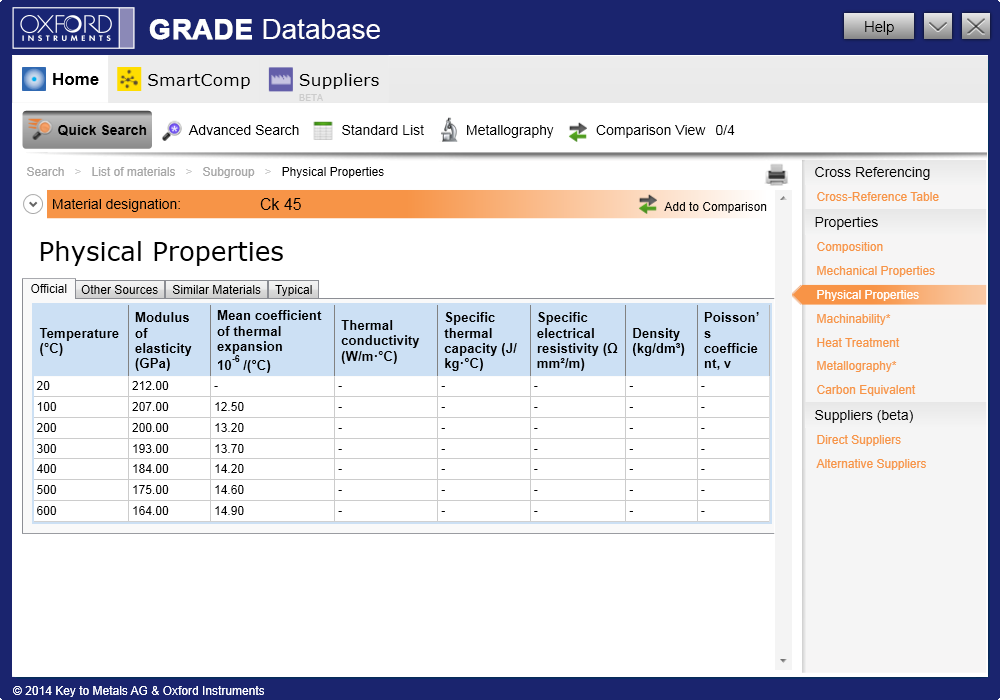The width and height of the screenshot is (1000, 700).
Task: Select the Other Sources tab
Action: pos(119,289)
